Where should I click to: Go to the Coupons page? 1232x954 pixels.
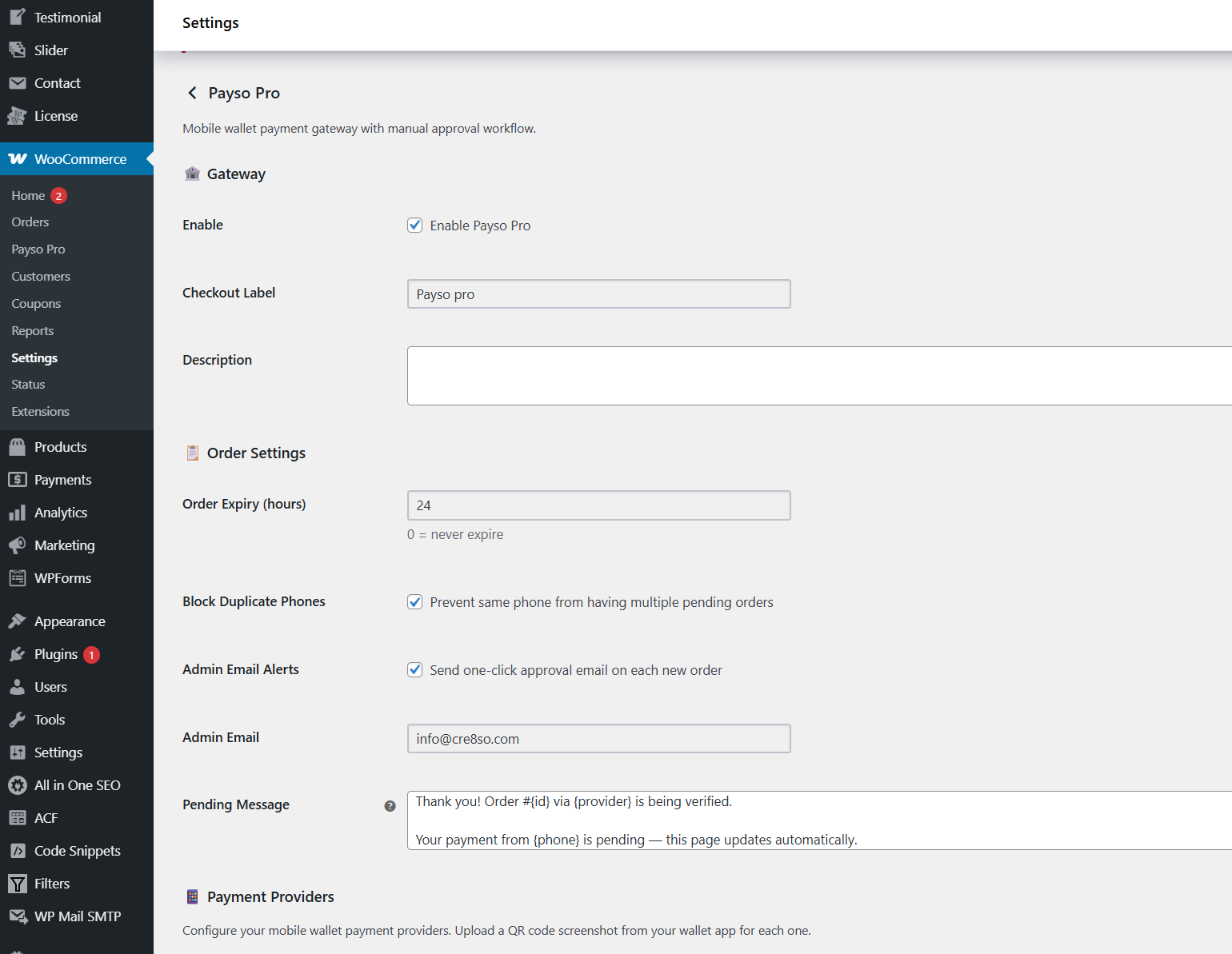pos(36,303)
